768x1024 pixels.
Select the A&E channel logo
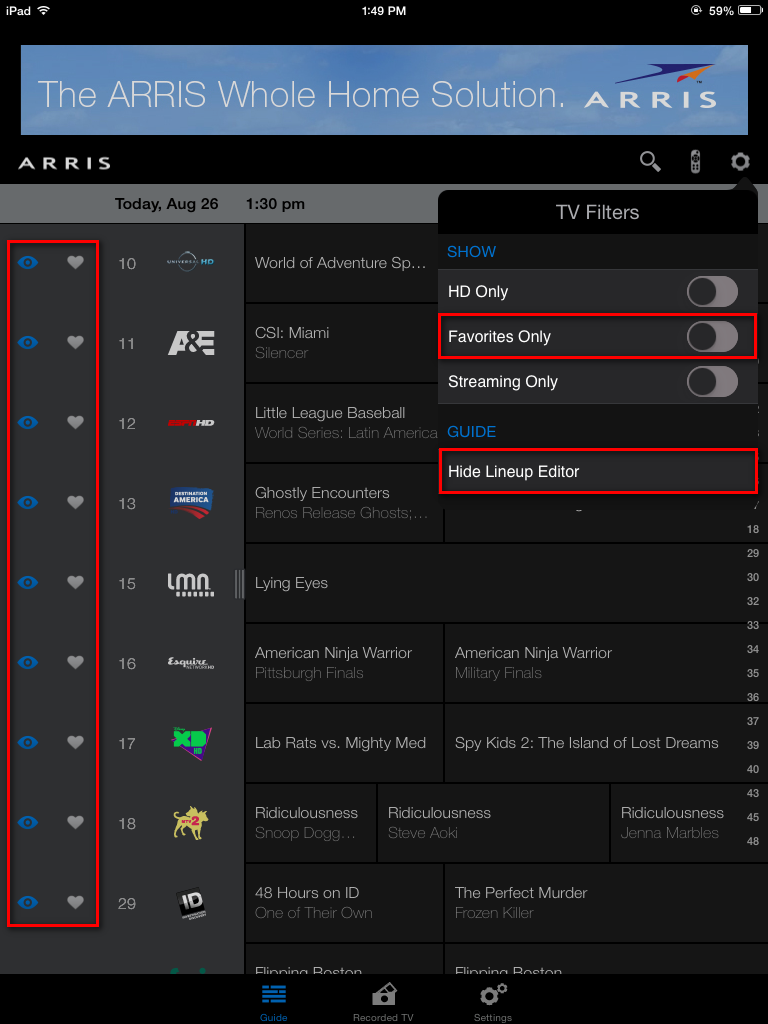(191, 343)
